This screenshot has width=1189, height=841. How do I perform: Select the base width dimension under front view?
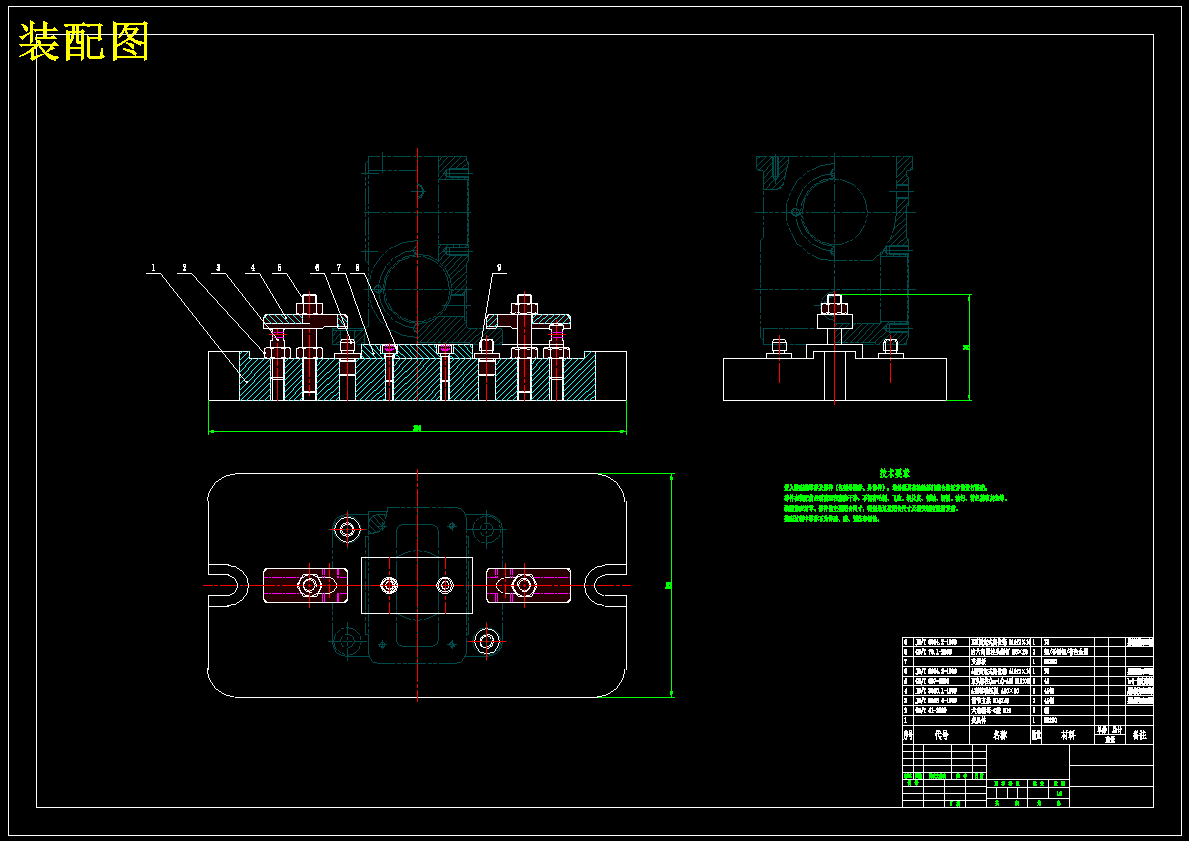coord(417,429)
